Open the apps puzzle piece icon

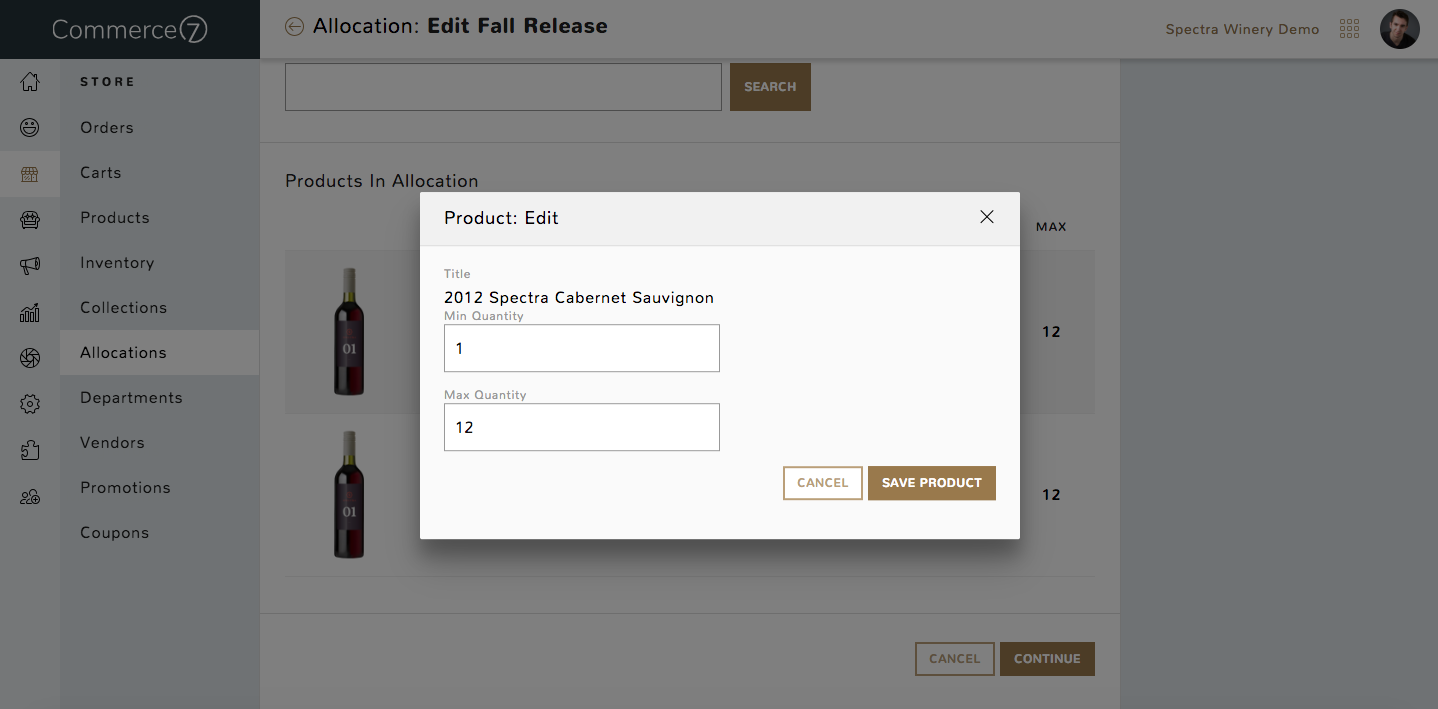pyautogui.click(x=30, y=450)
